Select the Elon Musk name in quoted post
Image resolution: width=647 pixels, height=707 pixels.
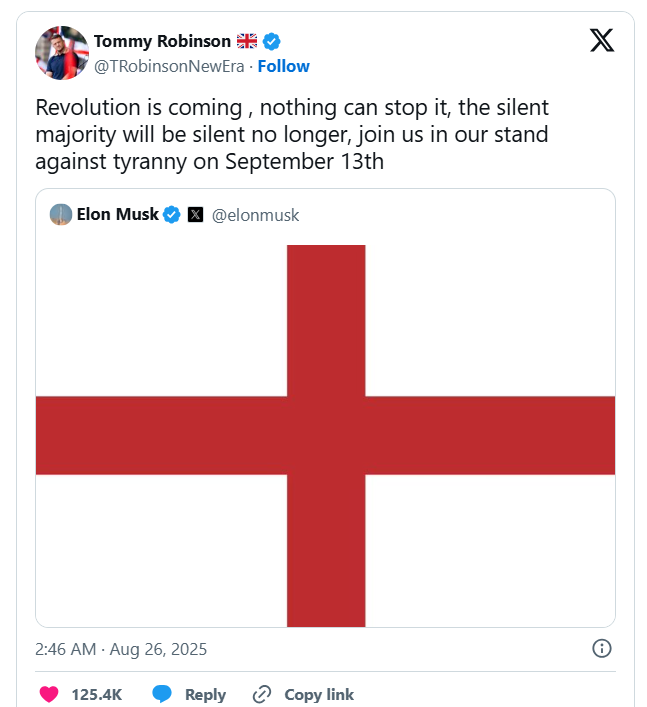click(117, 214)
